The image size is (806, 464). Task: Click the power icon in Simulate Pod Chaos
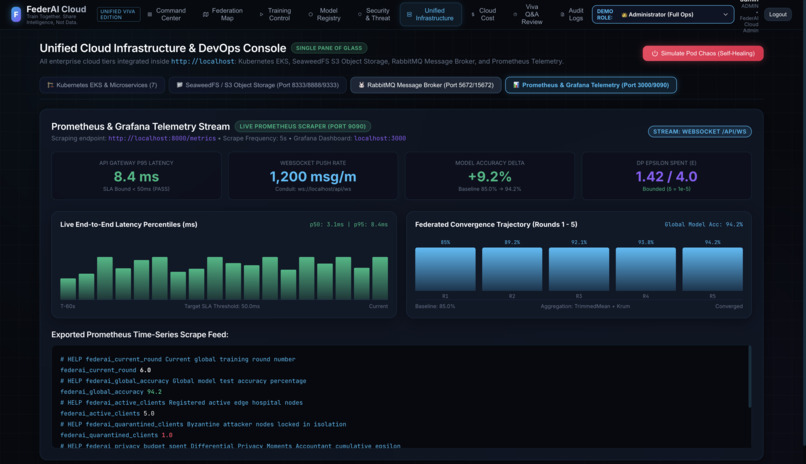pyautogui.click(x=654, y=53)
